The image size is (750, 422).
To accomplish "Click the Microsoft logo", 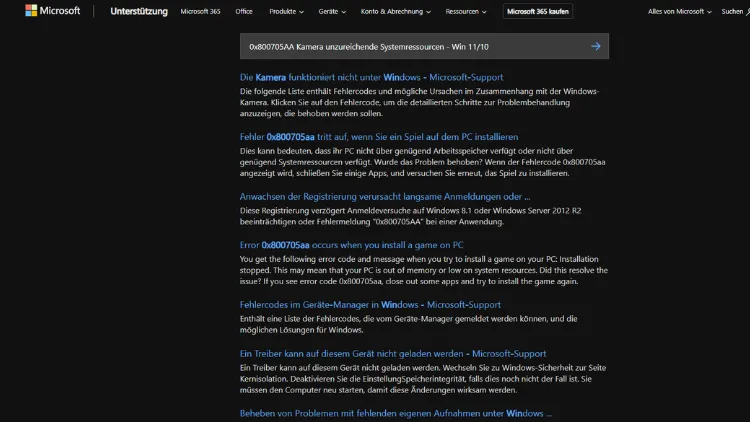I will pos(52,11).
